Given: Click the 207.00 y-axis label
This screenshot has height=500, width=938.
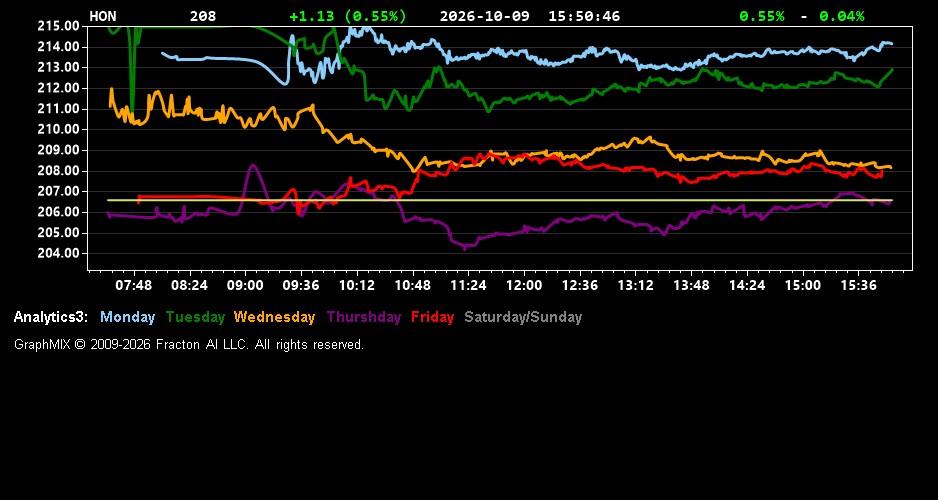Looking at the screenshot, I should pos(59,191).
